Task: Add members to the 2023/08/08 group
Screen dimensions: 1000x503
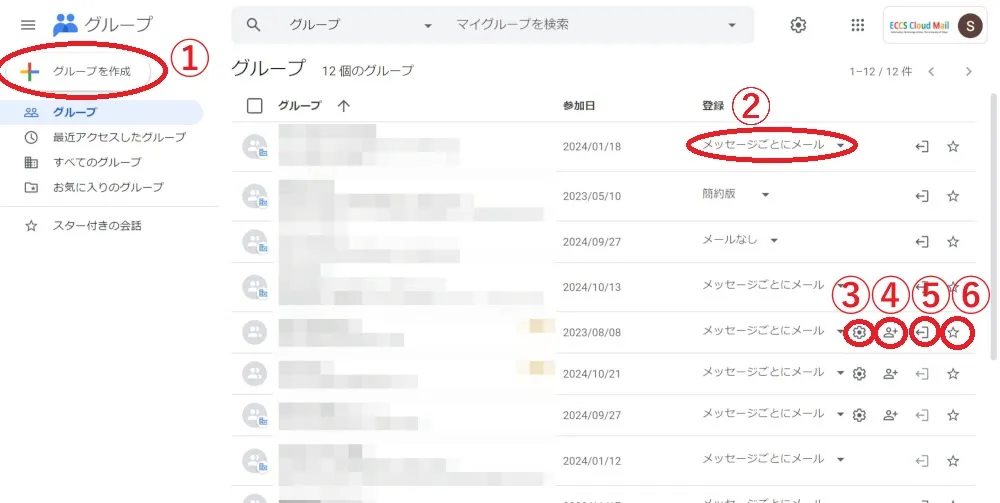Action: tap(890, 332)
